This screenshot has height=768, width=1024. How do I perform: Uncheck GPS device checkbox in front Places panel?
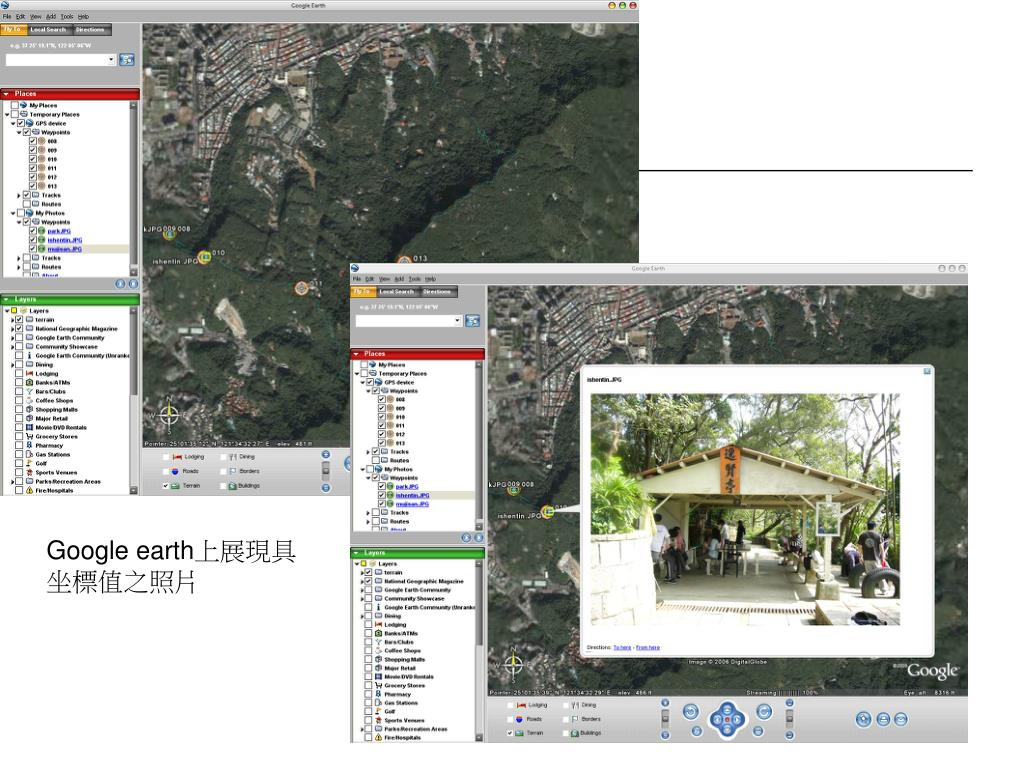click(x=370, y=382)
